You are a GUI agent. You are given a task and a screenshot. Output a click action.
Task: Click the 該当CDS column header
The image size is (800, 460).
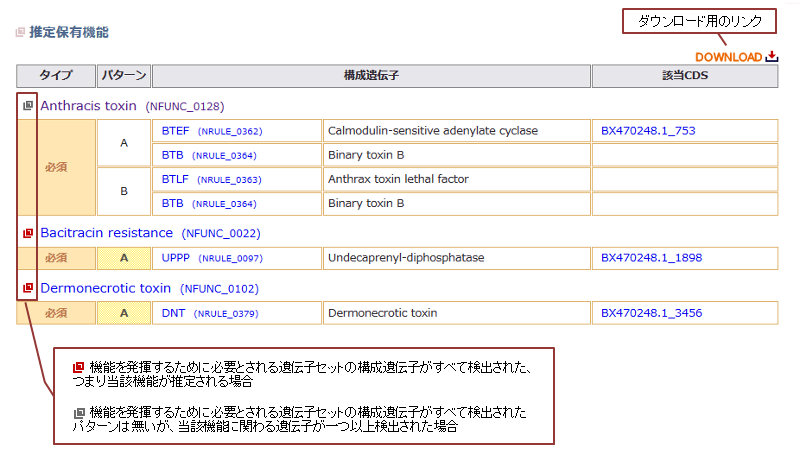[x=684, y=76]
